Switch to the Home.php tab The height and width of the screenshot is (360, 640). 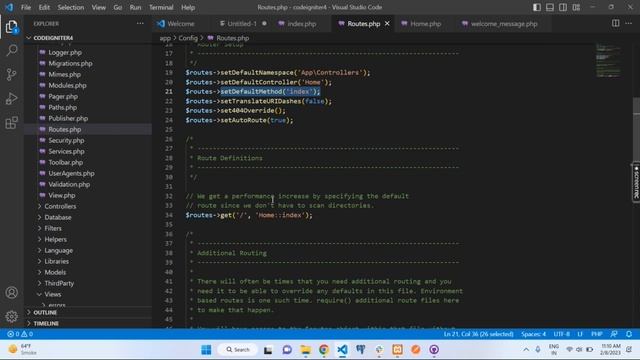(426, 24)
